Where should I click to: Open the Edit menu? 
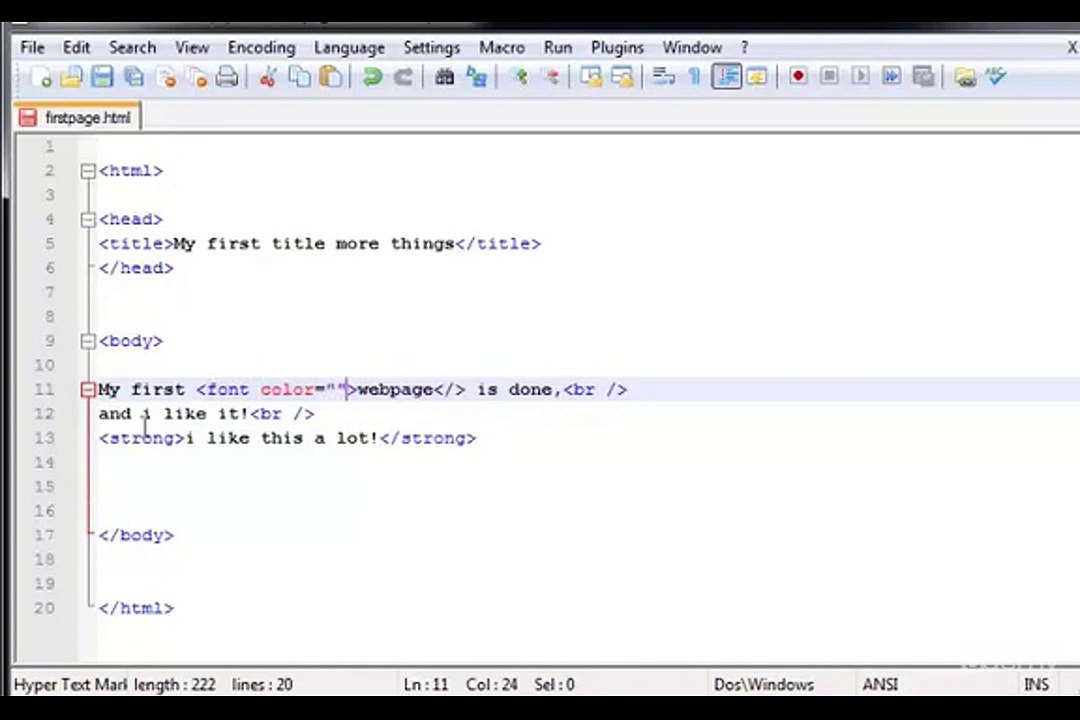[x=76, y=48]
